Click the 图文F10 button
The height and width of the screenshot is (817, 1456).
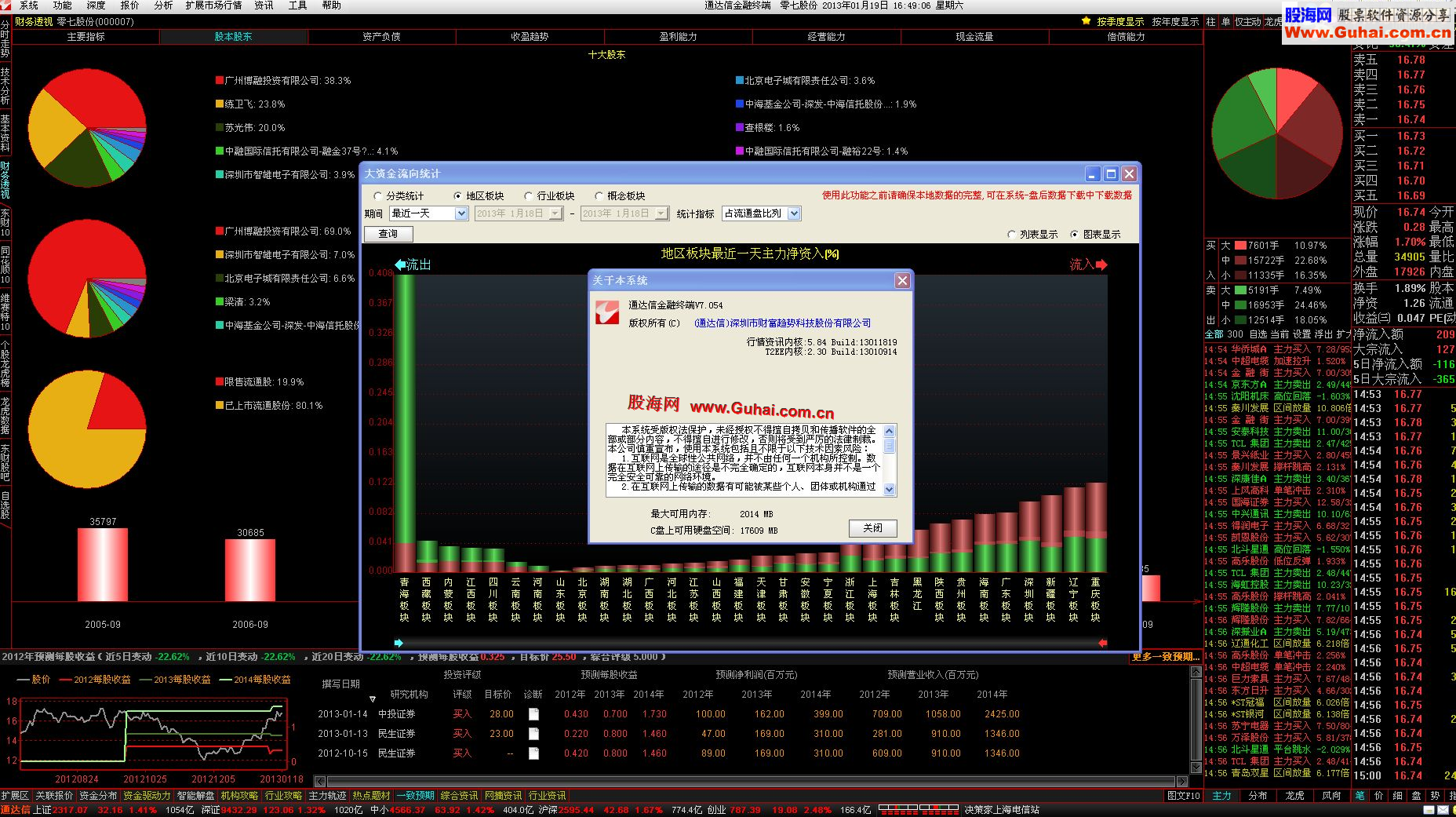coord(1184,796)
